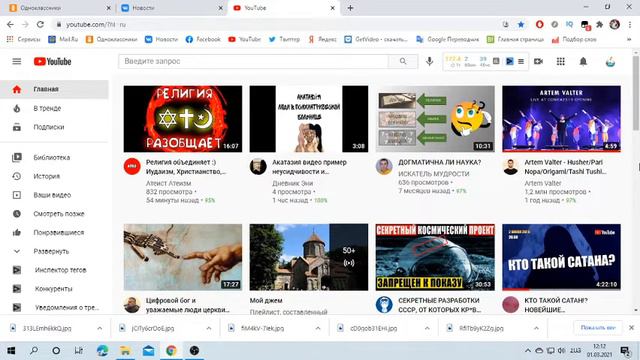This screenshot has height=360, width=640.
Task: Switch to the Одноклассники tab
Action: click(59, 8)
